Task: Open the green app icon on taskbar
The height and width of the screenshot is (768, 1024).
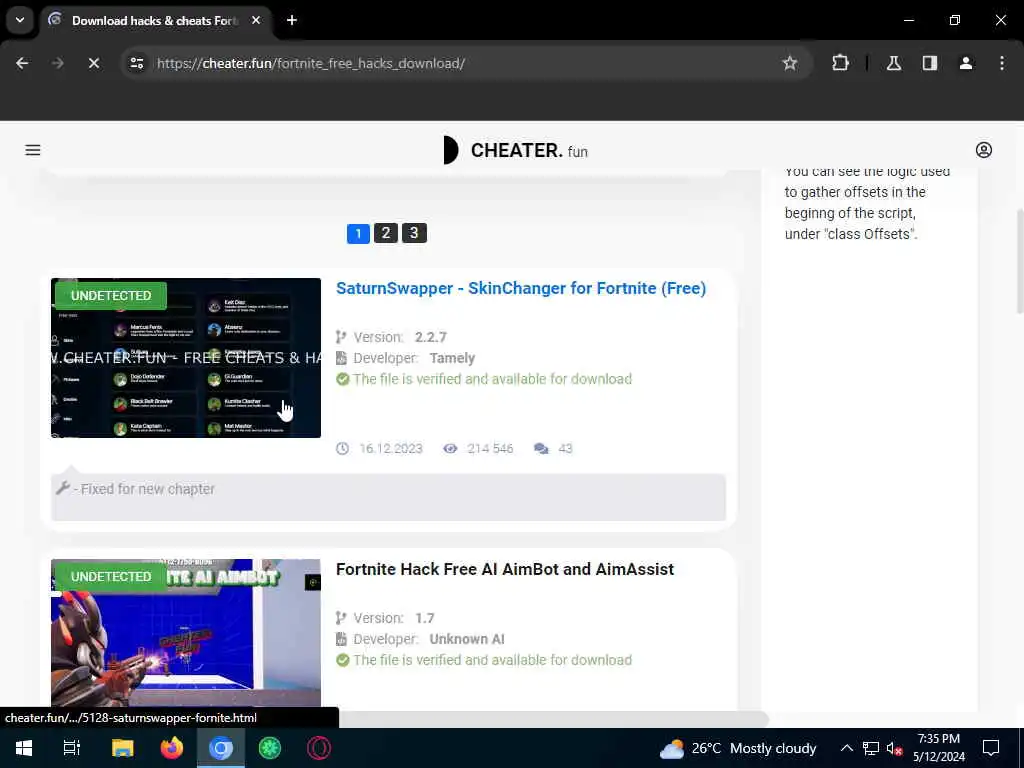Action: [270, 748]
